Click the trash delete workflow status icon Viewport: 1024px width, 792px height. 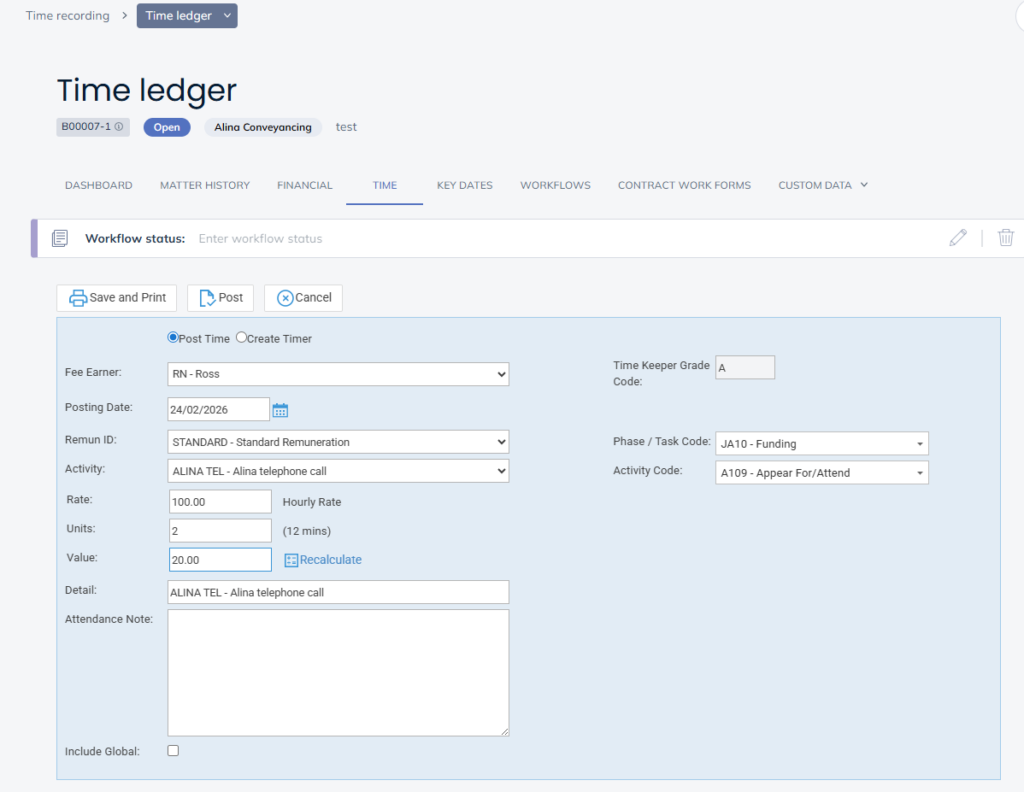click(1006, 238)
